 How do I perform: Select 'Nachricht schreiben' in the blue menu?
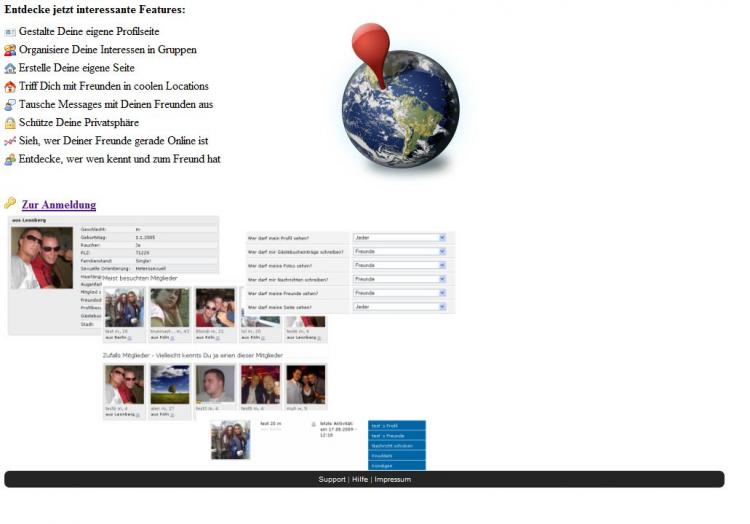(x=397, y=446)
